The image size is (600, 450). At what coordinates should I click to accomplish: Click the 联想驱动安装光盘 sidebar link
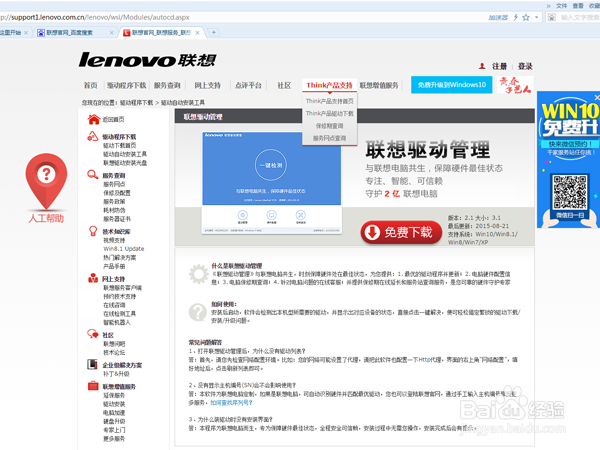[125, 163]
